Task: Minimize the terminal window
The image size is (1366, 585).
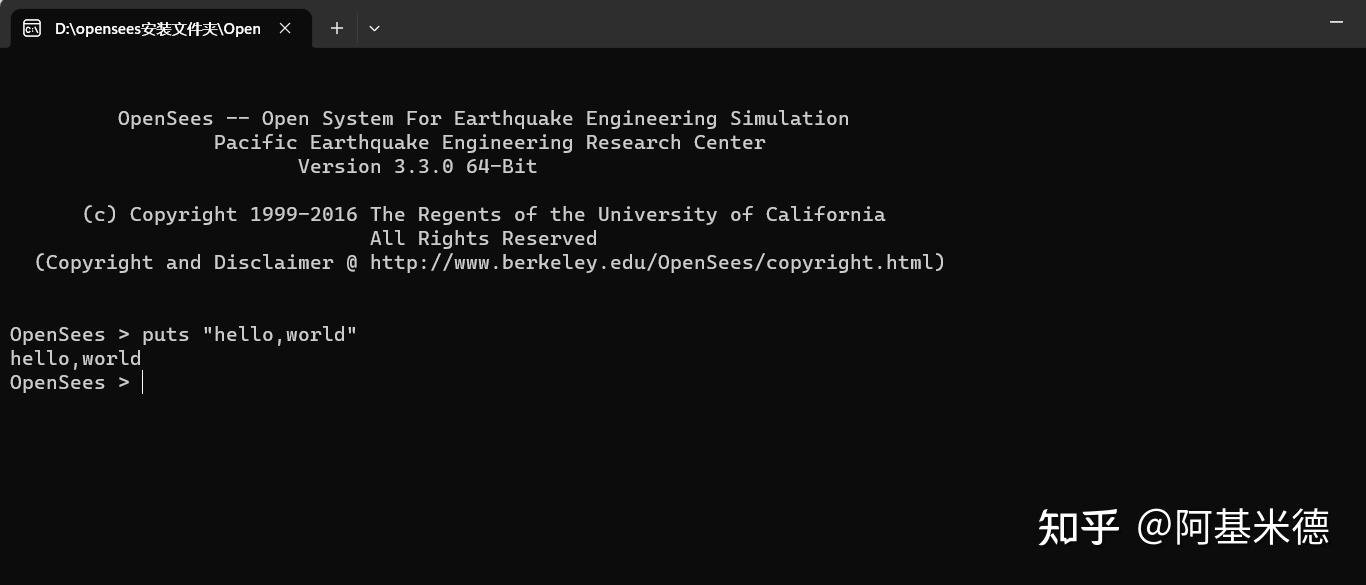Action: click(1336, 22)
